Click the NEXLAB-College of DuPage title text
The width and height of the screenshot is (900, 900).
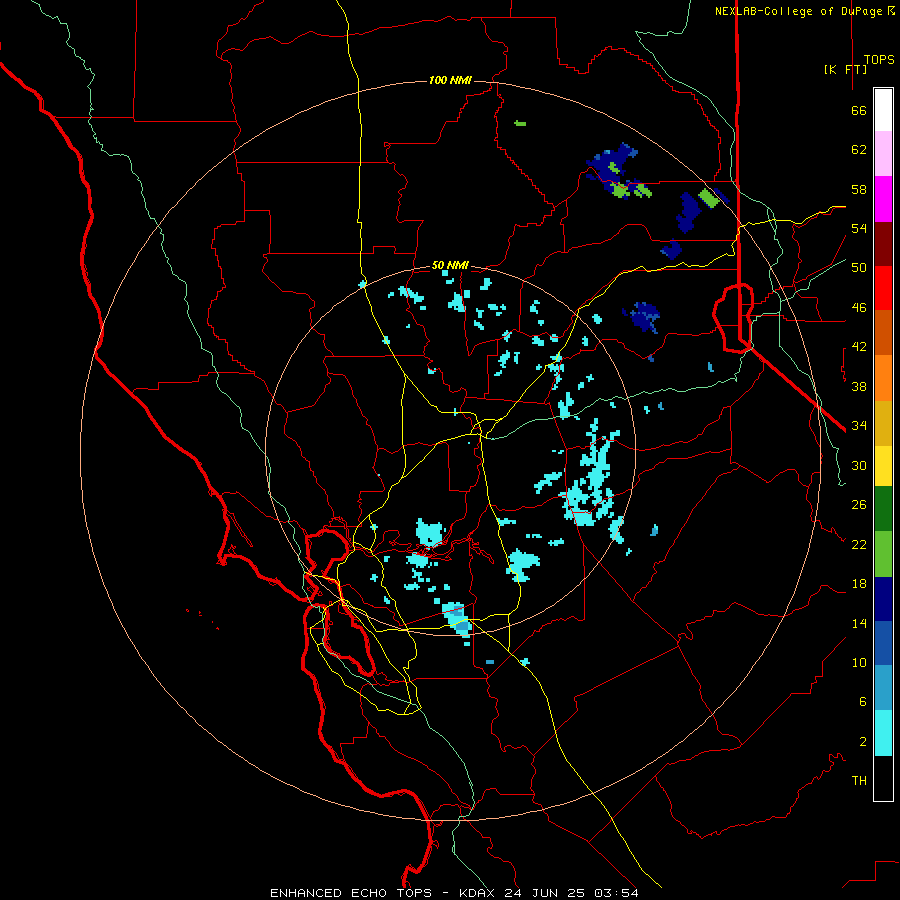tap(799, 11)
